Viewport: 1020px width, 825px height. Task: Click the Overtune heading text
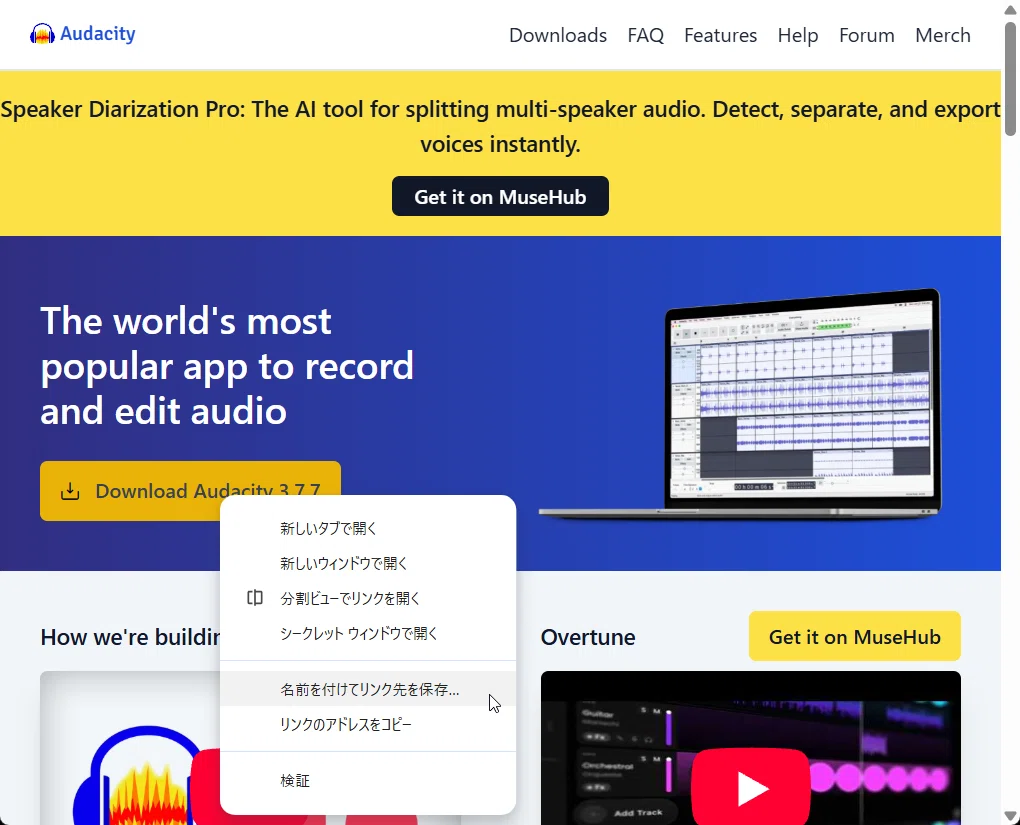[588, 637]
